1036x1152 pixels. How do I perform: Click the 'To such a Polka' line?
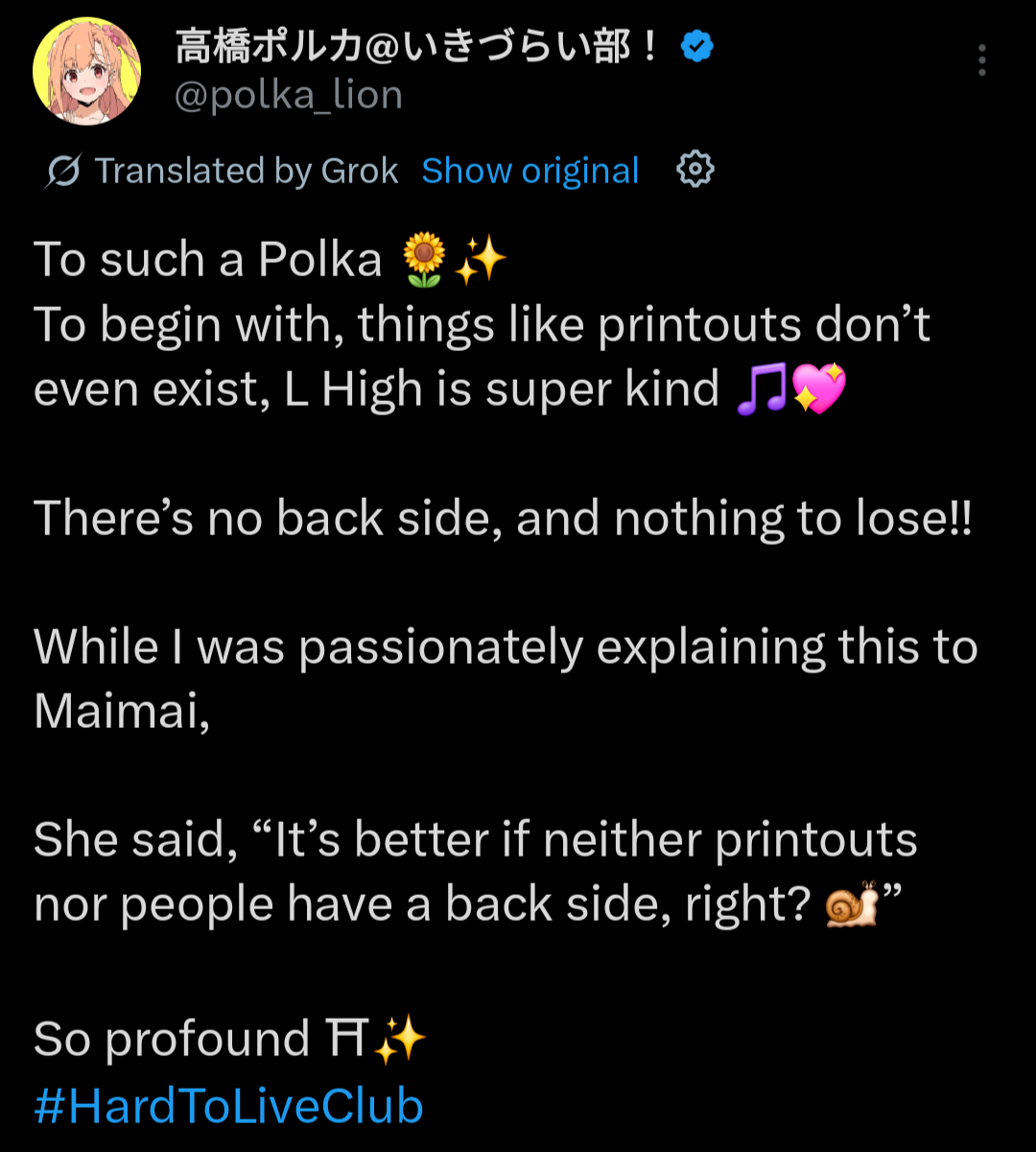(x=208, y=261)
